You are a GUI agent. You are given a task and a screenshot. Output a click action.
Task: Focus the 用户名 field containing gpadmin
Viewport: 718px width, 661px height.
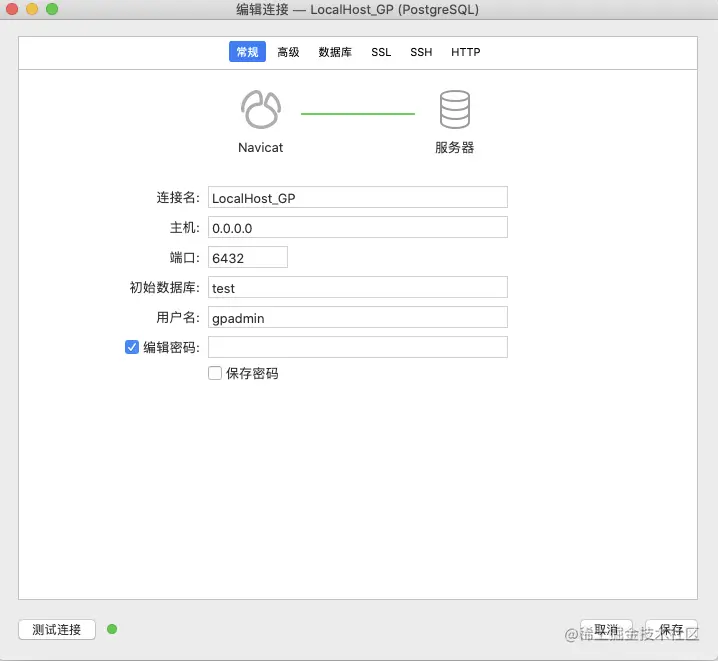(358, 317)
